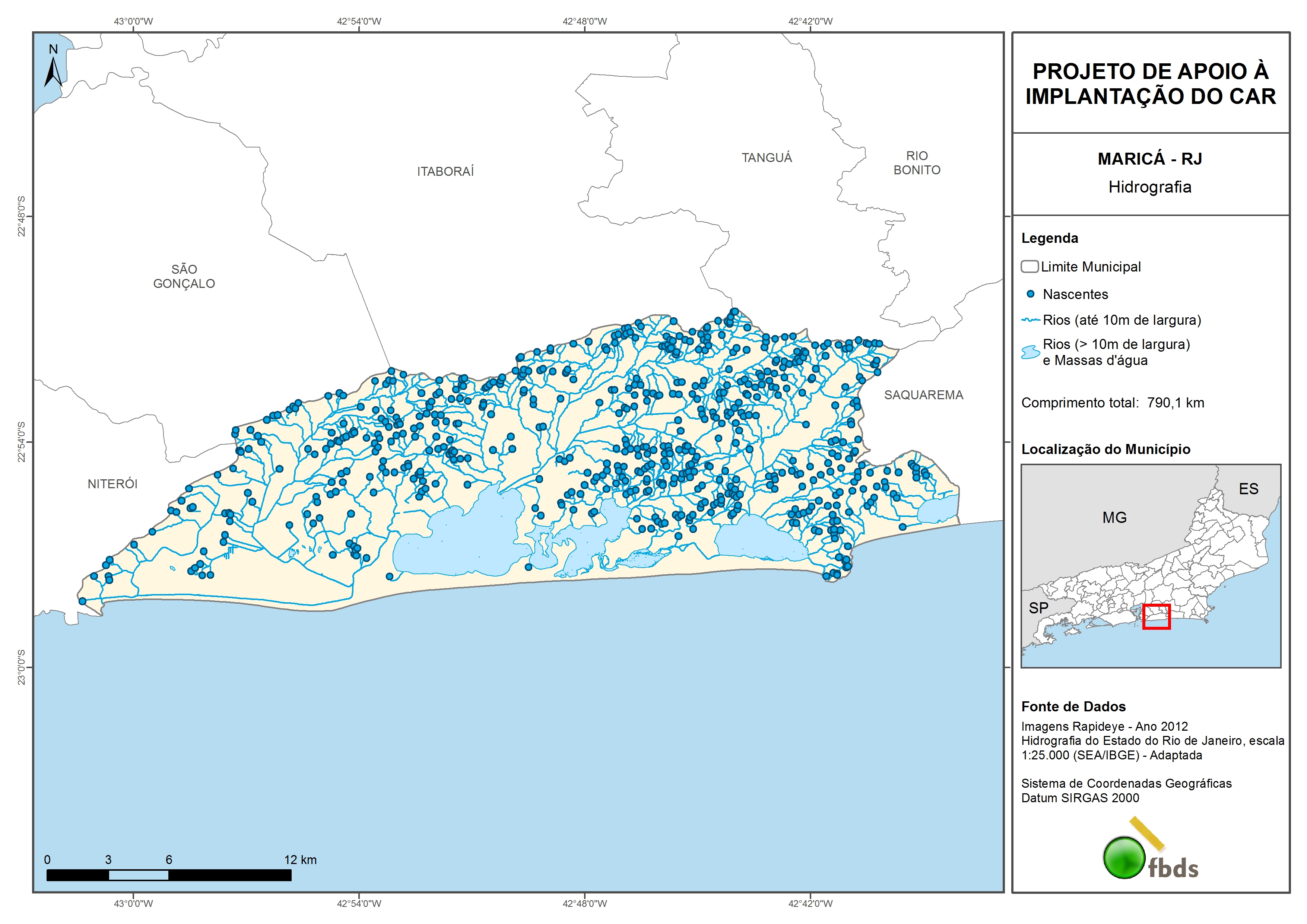
Task: Click the Comprimento total 790,1 km text
Action: [x=1112, y=403]
